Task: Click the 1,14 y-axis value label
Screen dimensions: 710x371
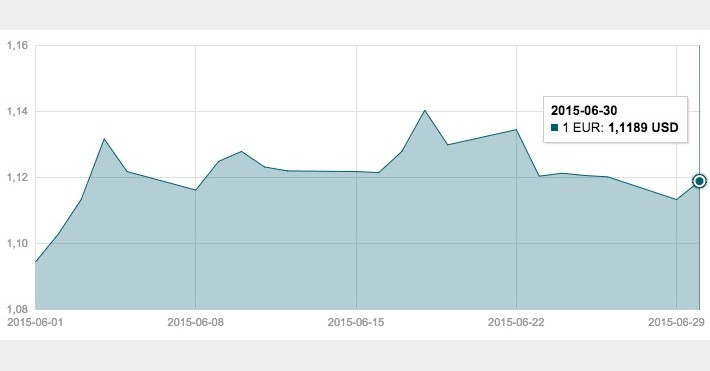Action: click(x=17, y=111)
